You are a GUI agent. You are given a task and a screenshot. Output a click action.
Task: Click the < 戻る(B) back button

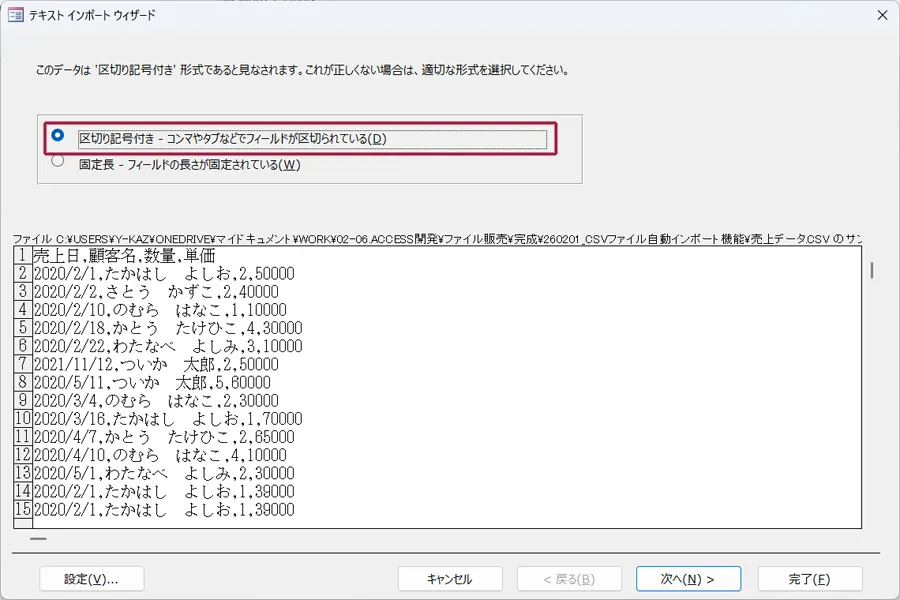click(x=566, y=579)
